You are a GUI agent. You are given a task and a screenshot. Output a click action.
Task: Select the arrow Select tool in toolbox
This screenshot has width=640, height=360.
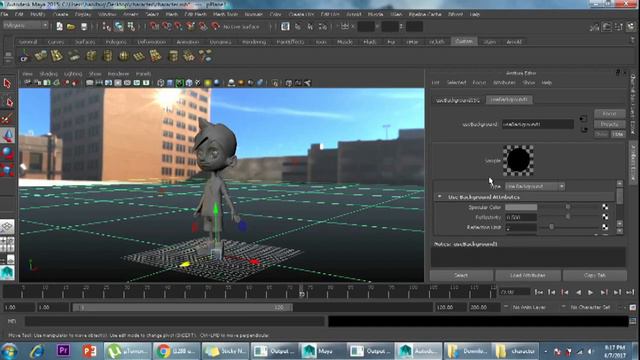[7, 84]
